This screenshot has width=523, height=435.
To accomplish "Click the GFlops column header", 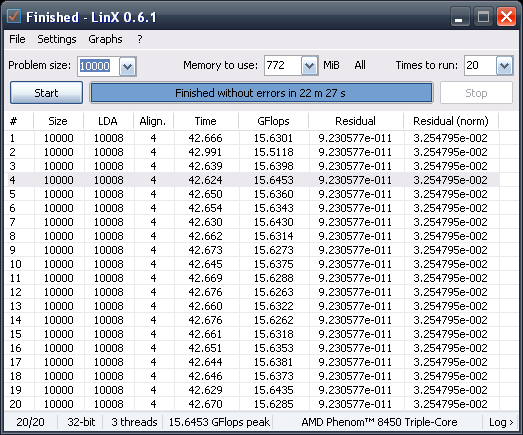I will pos(274,121).
